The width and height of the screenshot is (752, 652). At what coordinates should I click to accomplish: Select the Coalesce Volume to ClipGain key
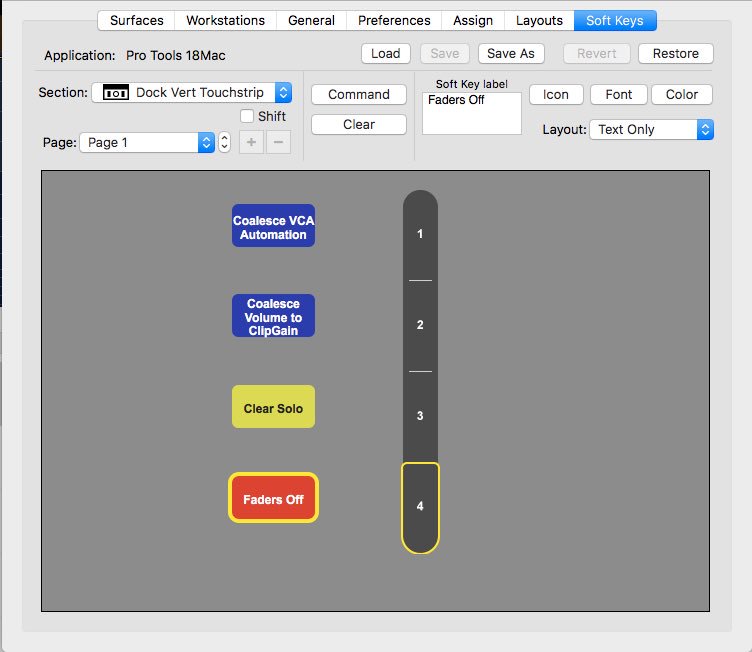(273, 316)
